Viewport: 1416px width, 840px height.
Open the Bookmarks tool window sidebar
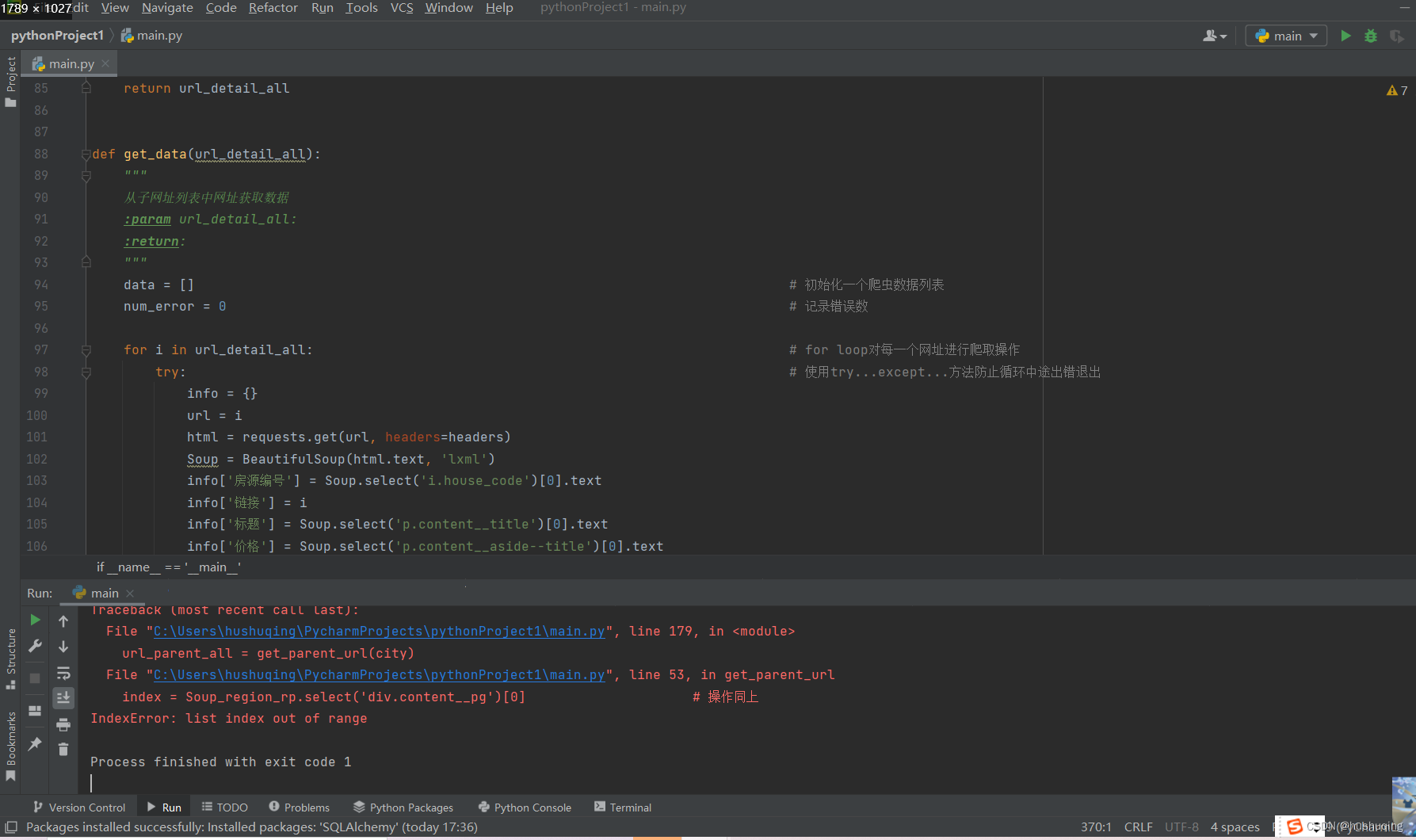pos(10,745)
